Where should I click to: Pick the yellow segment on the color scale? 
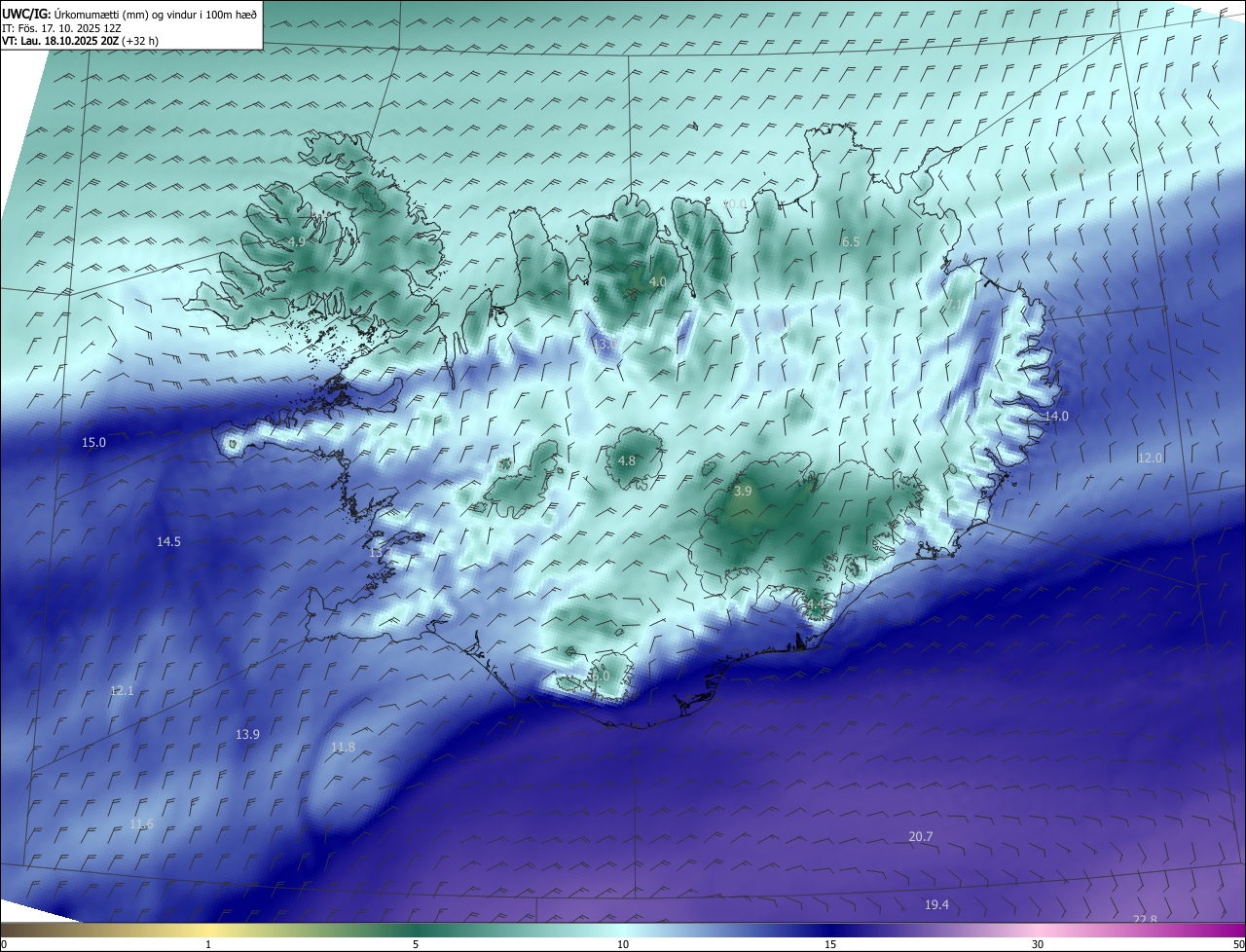click(x=208, y=930)
